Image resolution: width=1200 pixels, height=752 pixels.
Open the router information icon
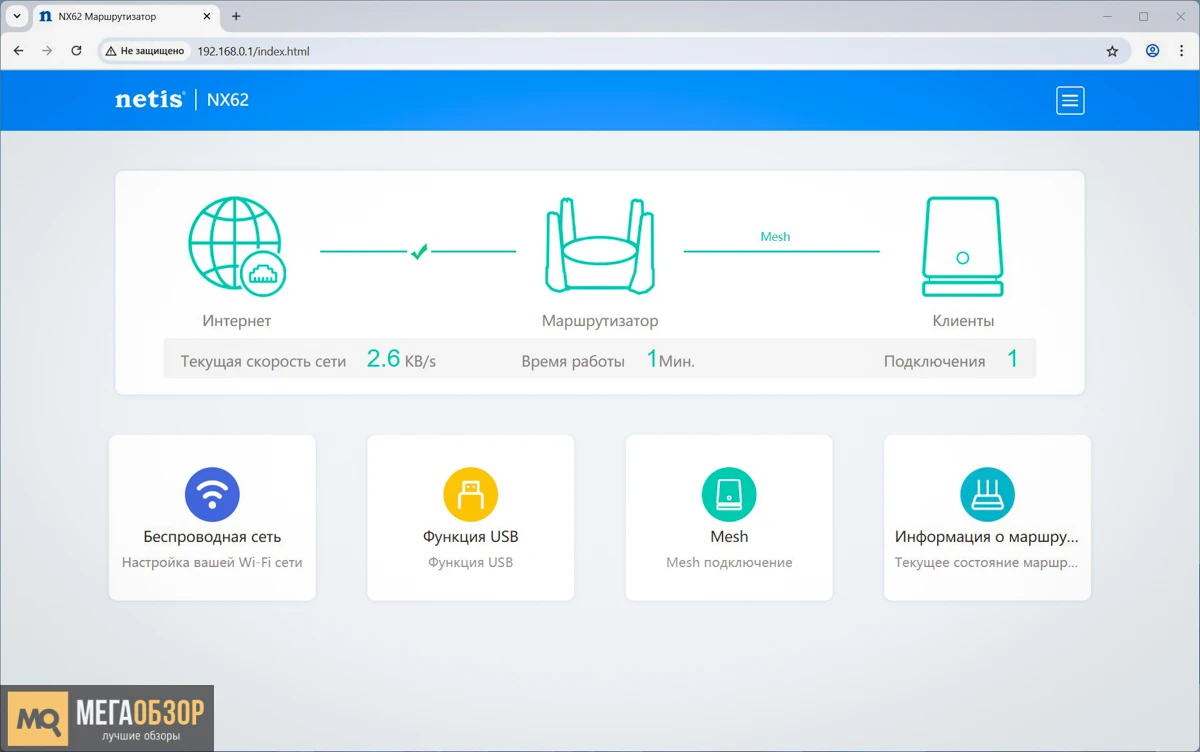987,494
